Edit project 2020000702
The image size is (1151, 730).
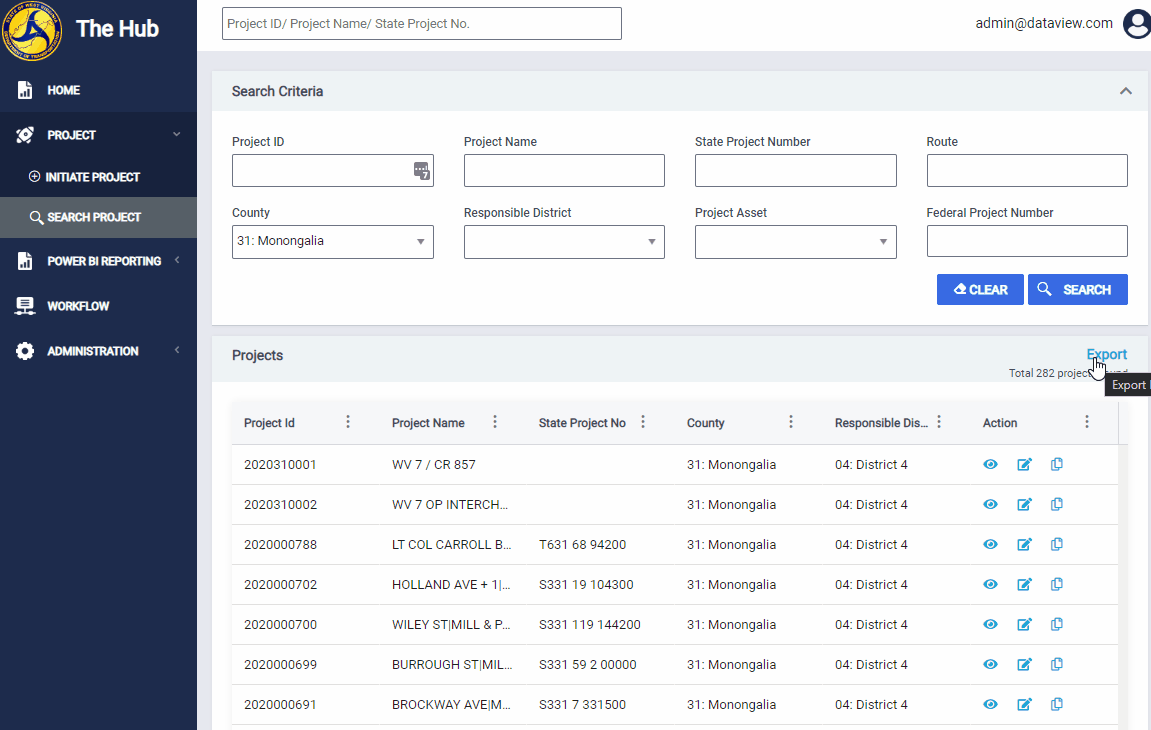(x=1024, y=585)
